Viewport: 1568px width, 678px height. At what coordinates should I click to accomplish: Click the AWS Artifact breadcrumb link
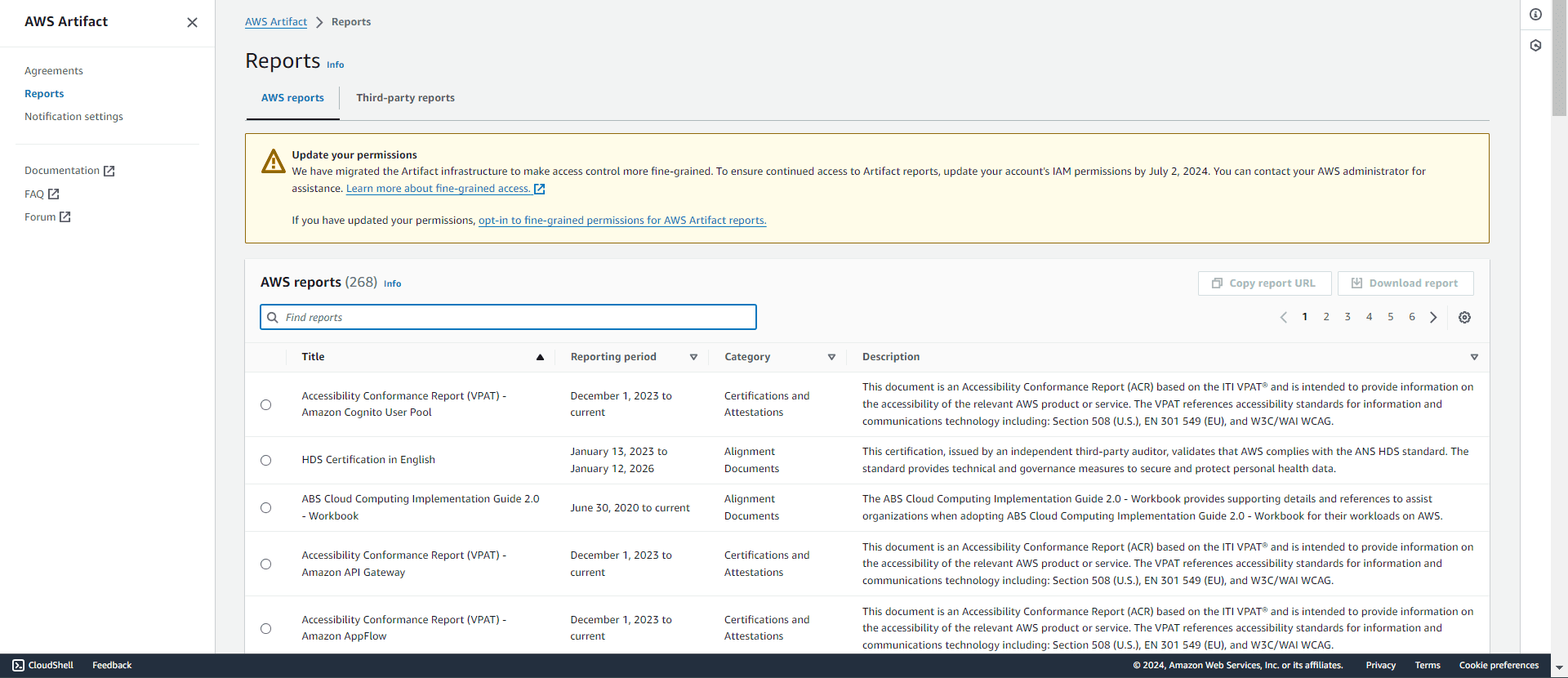tap(276, 22)
